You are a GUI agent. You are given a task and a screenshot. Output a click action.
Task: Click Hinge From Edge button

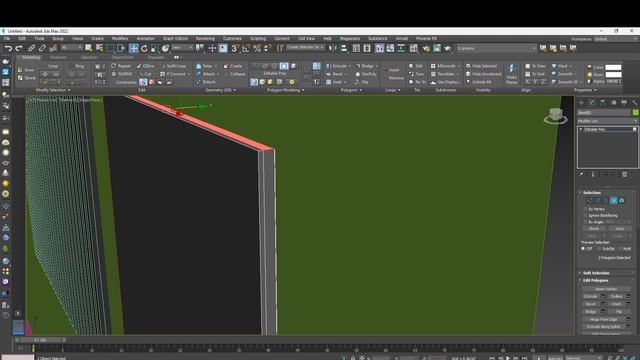pyautogui.click(x=604, y=319)
